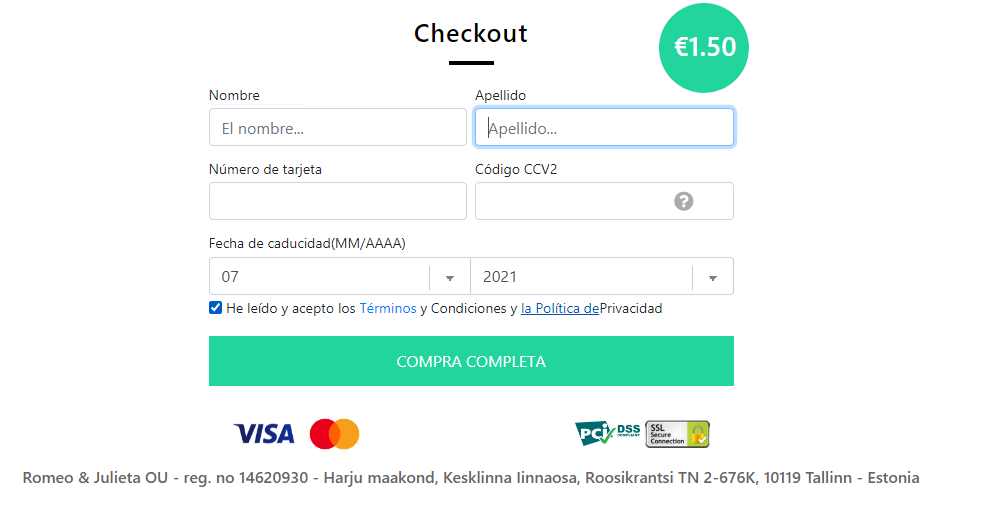990x517 pixels.
Task: Click the €1.50 price circle
Action: click(x=704, y=48)
